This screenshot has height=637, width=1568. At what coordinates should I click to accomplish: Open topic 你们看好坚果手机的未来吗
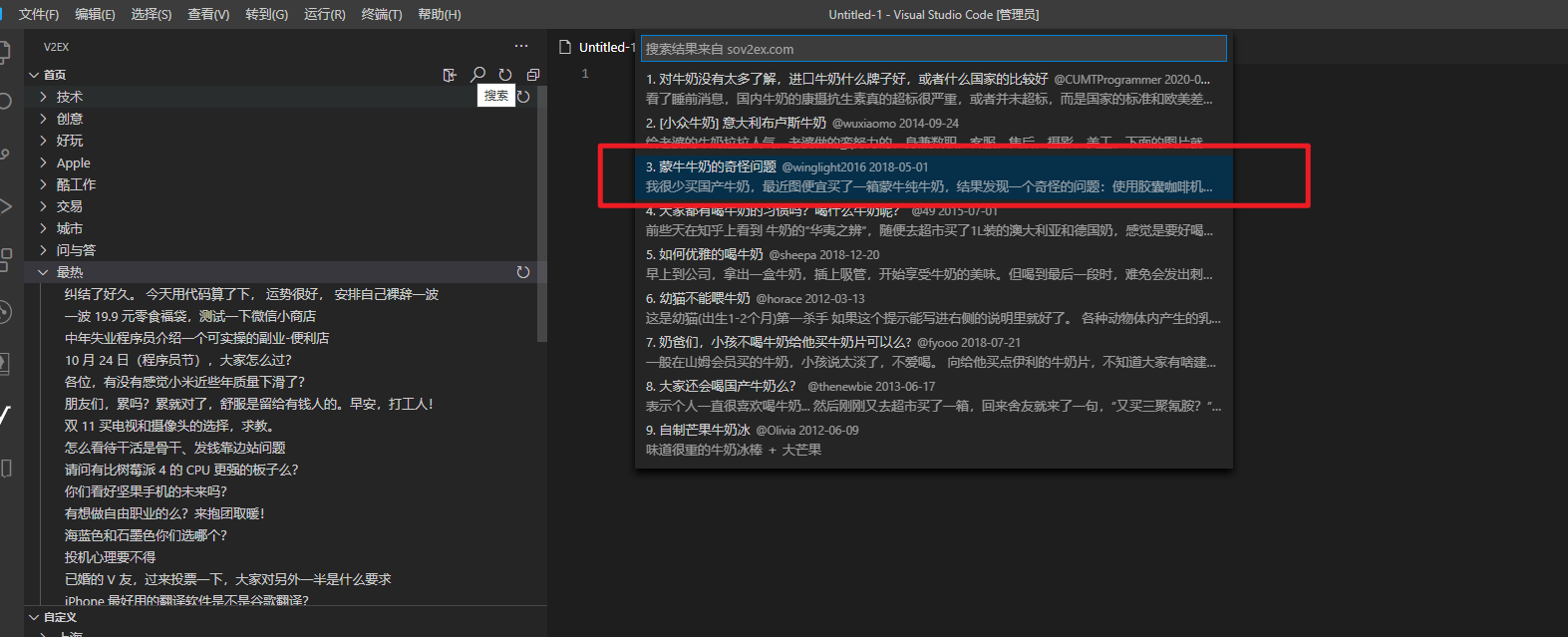pos(146,491)
